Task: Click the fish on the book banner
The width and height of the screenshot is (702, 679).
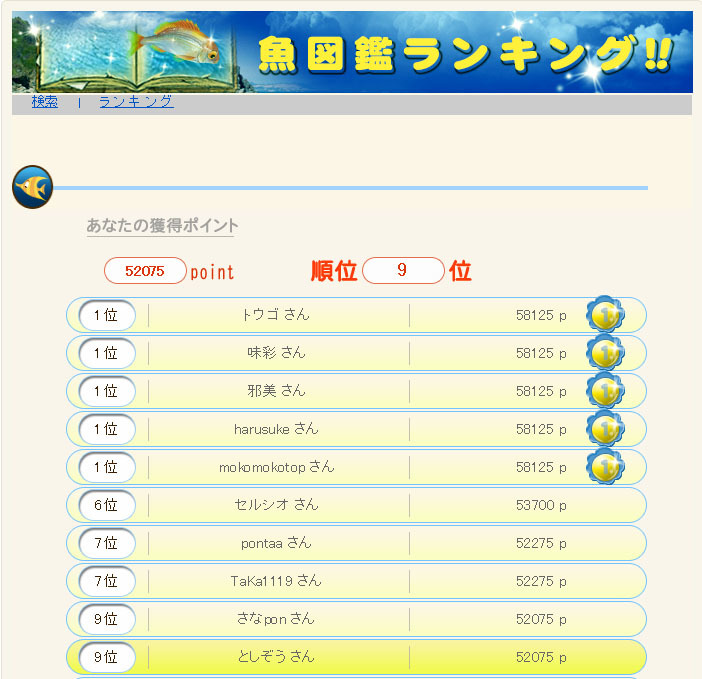Action: (x=176, y=43)
